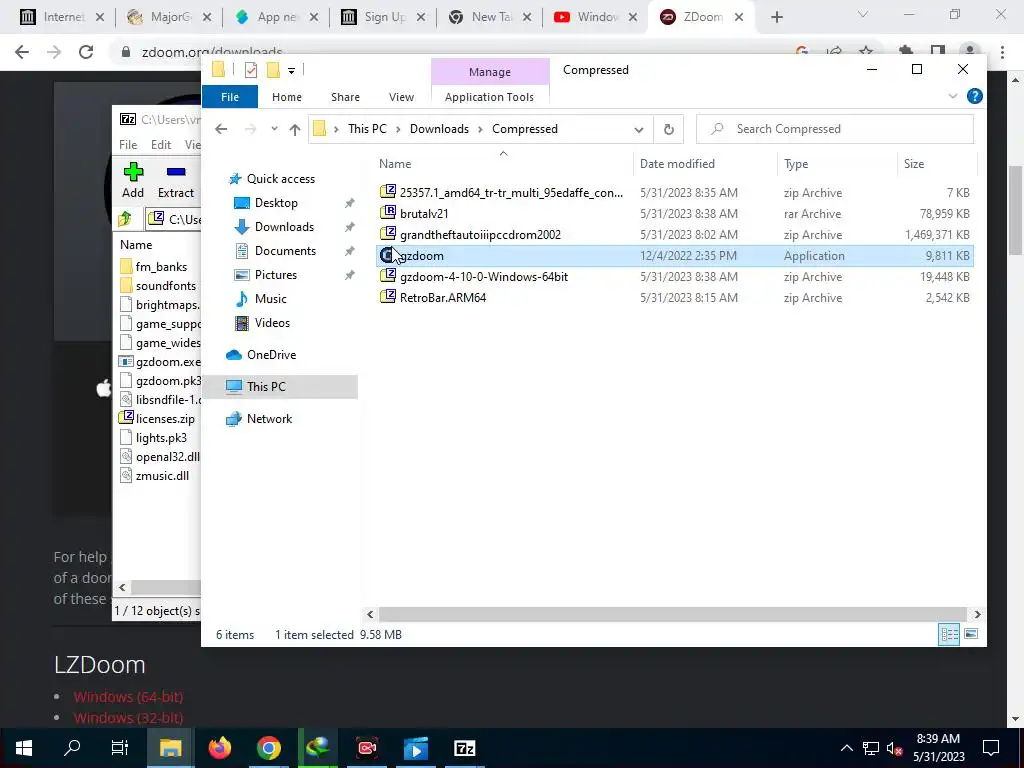Select Desktop in Quick access
This screenshot has width=1024, height=768.
276,203
